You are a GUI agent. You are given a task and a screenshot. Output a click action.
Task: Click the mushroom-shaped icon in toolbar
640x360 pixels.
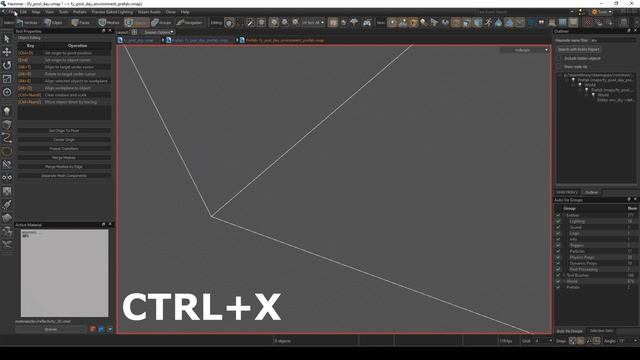[x=354, y=22]
